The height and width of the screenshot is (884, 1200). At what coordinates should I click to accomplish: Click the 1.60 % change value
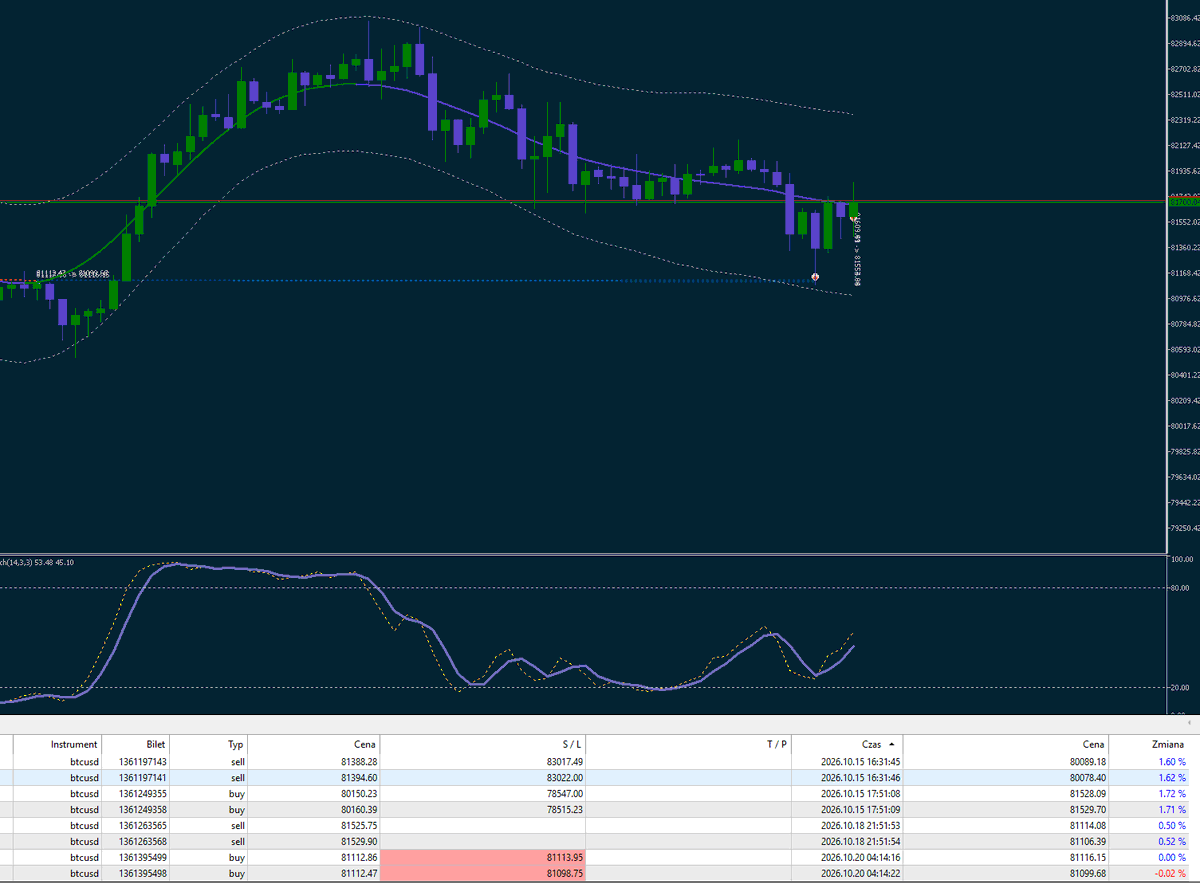pyautogui.click(x=1172, y=761)
